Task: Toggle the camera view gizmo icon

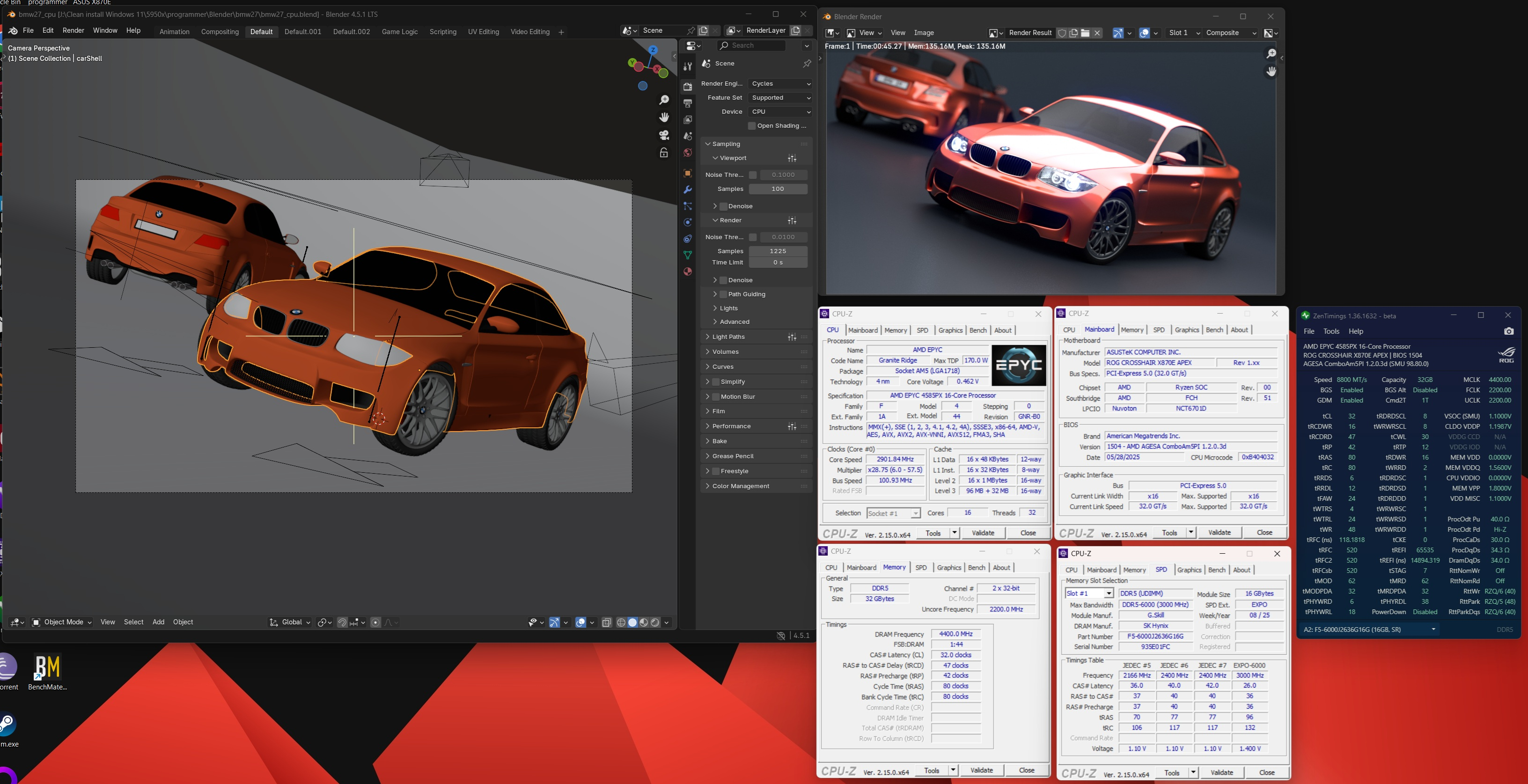Action: pos(664,135)
